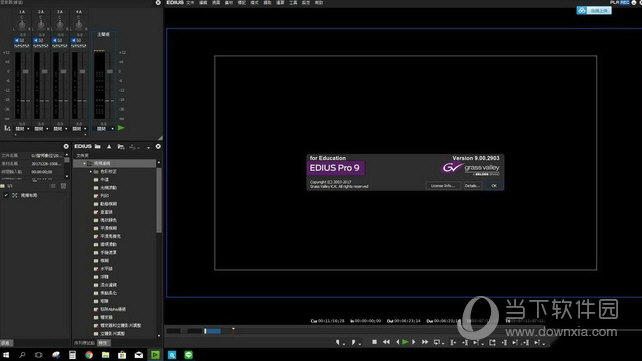
Task: Mute channel 2A with speaker button
Action: 36,41
